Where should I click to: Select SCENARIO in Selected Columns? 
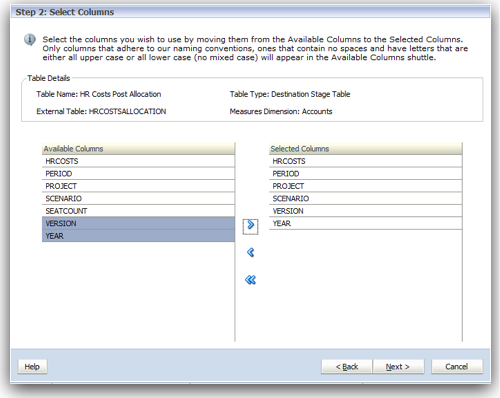click(366, 198)
